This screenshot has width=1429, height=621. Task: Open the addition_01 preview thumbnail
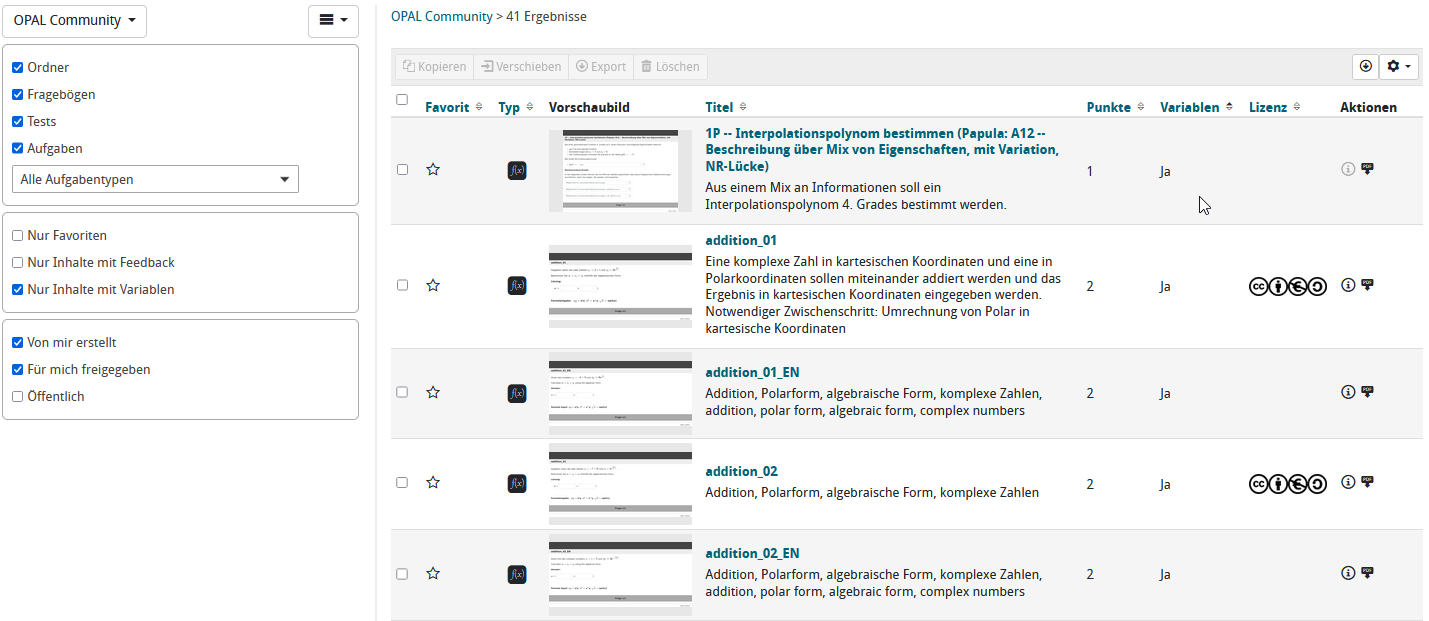tap(620, 287)
